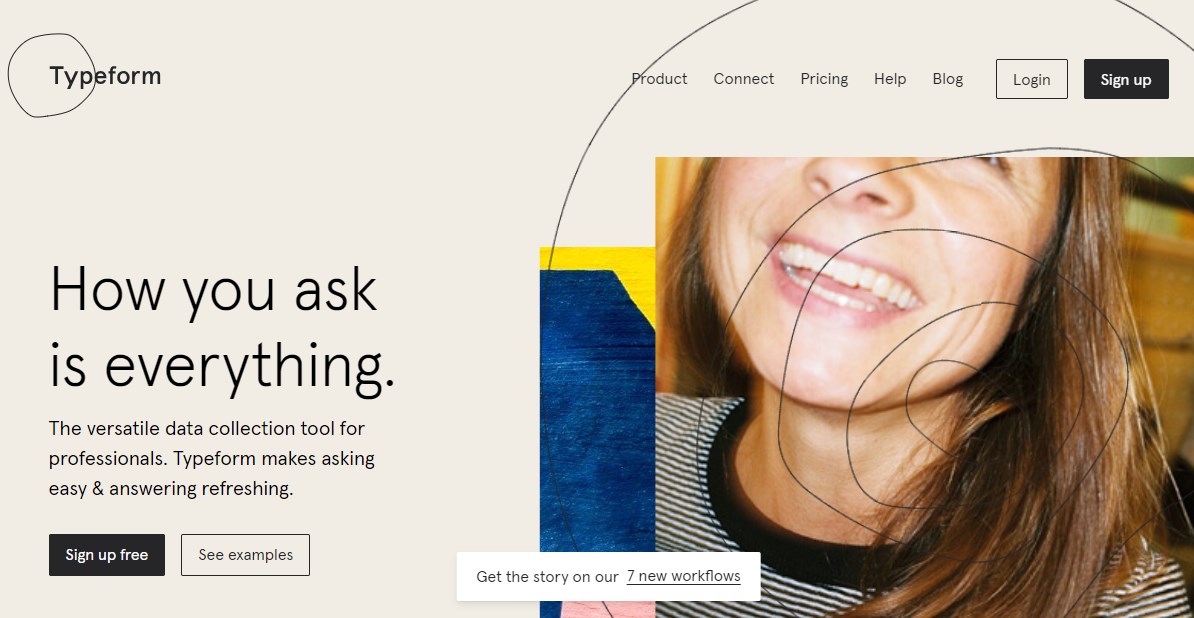Click the header Sign up button

pyautogui.click(x=1126, y=79)
